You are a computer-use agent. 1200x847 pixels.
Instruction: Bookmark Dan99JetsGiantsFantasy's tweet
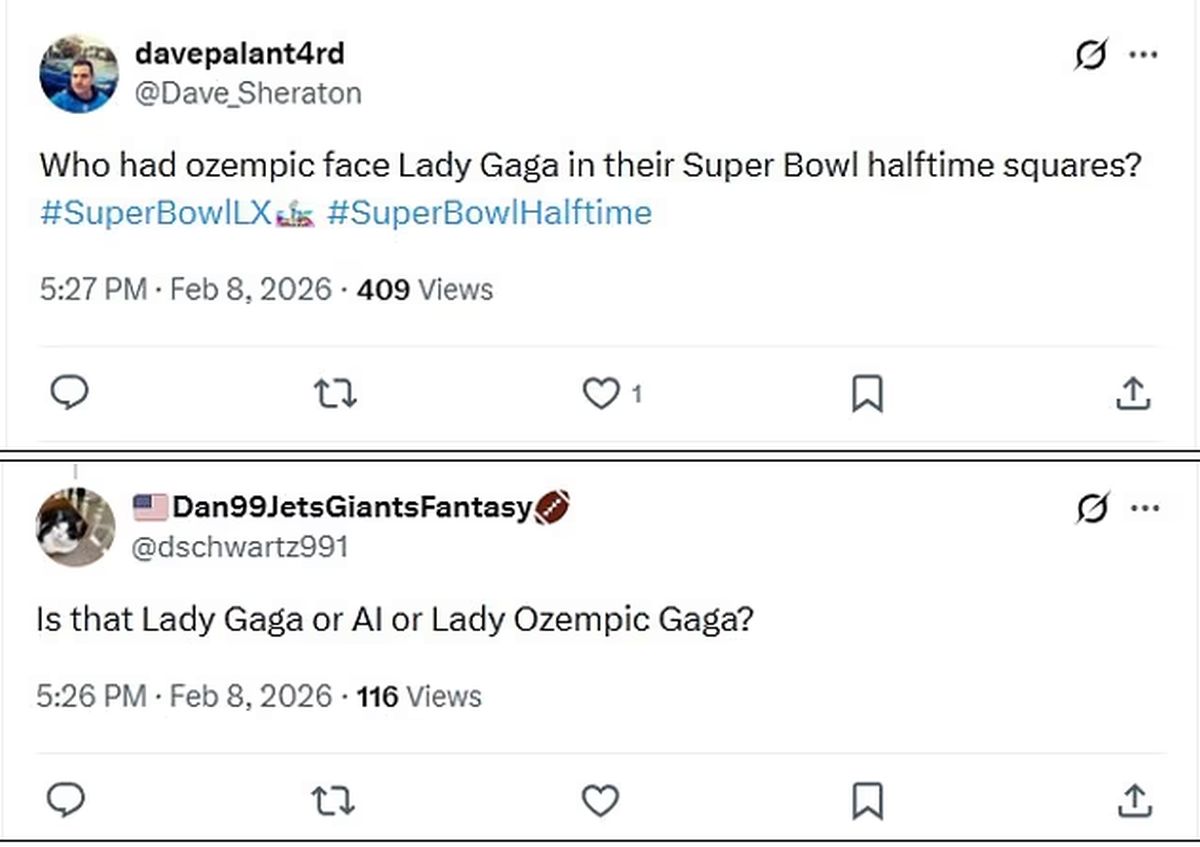[869, 801]
